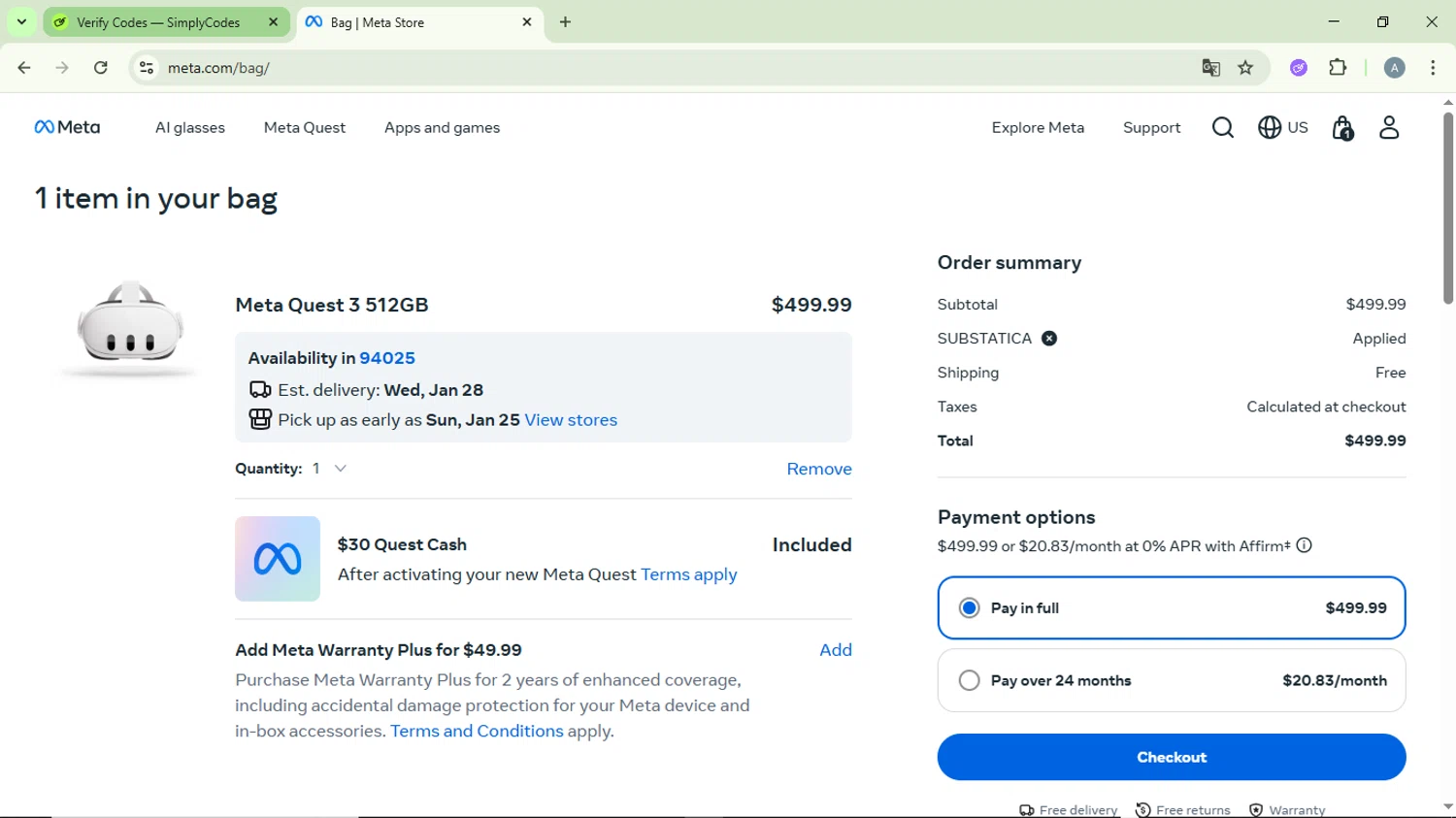Close the Bag | Meta Store tab
This screenshot has width=1456, height=818.
[527, 21]
